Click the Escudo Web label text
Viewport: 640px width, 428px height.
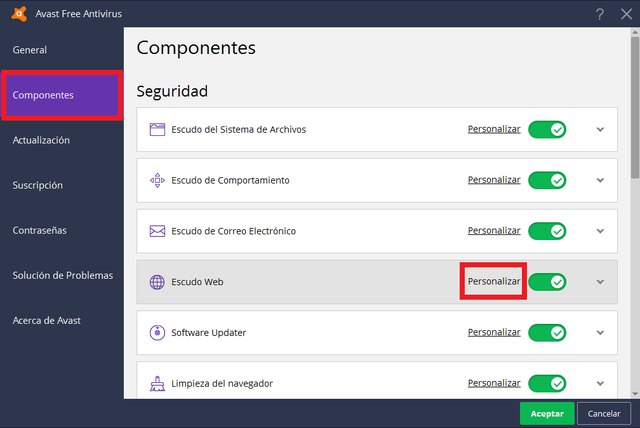(197, 282)
